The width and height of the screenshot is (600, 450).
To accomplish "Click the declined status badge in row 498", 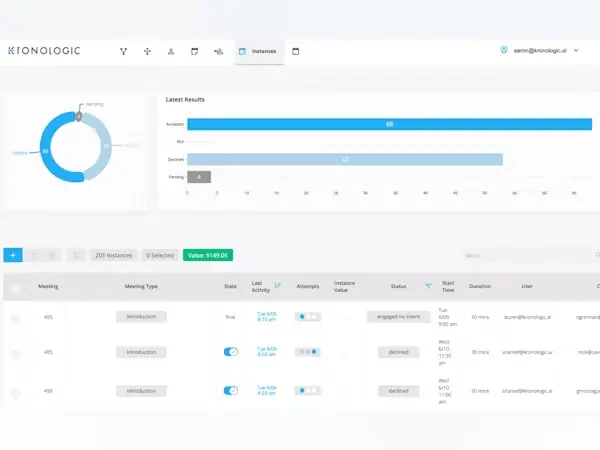I will coord(398,391).
